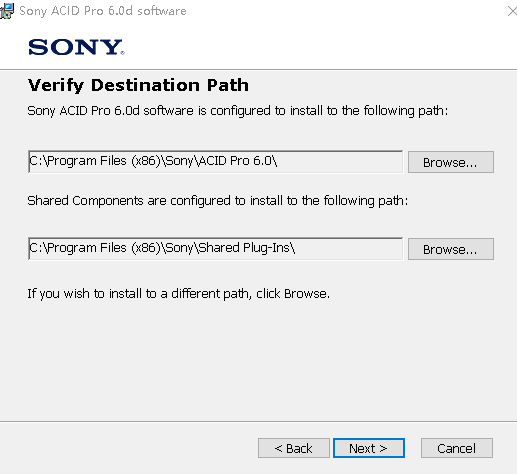Close the Sony ACID Pro setup window
Viewport: 517px width, 474px height.
point(512,11)
